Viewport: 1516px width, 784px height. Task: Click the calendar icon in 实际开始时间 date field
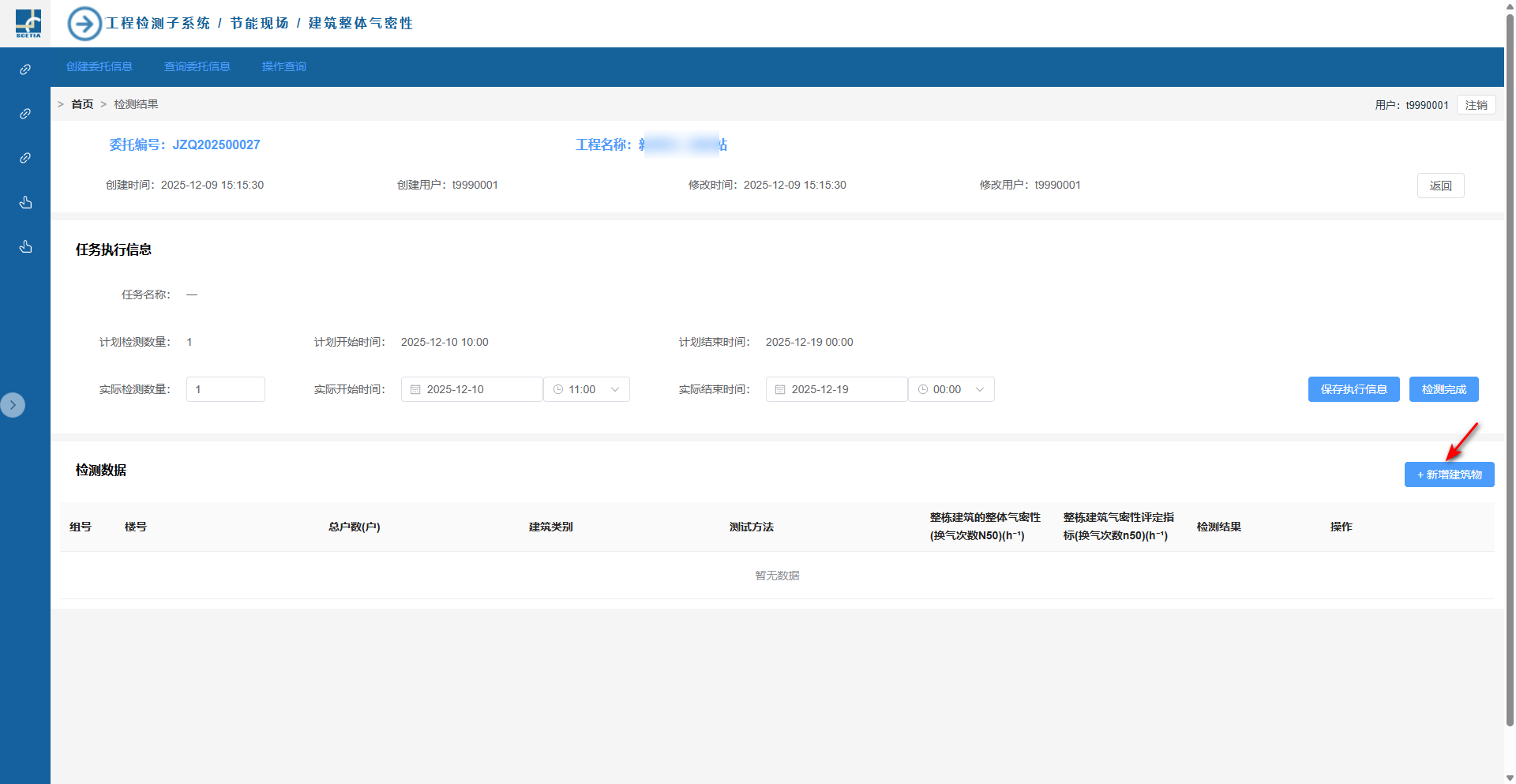pos(415,389)
